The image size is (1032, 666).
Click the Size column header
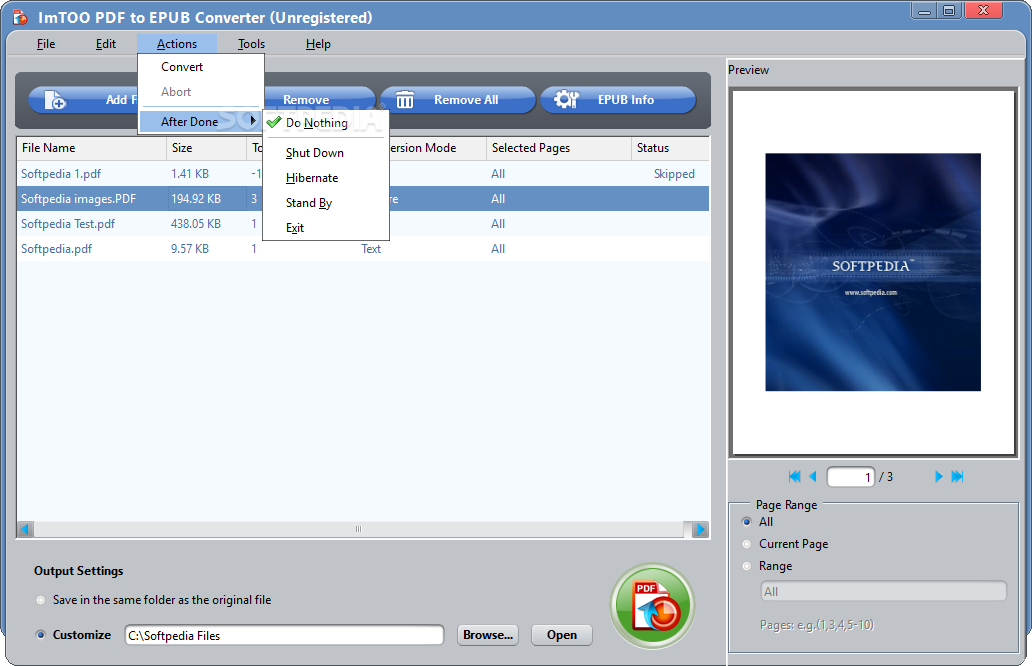point(206,148)
